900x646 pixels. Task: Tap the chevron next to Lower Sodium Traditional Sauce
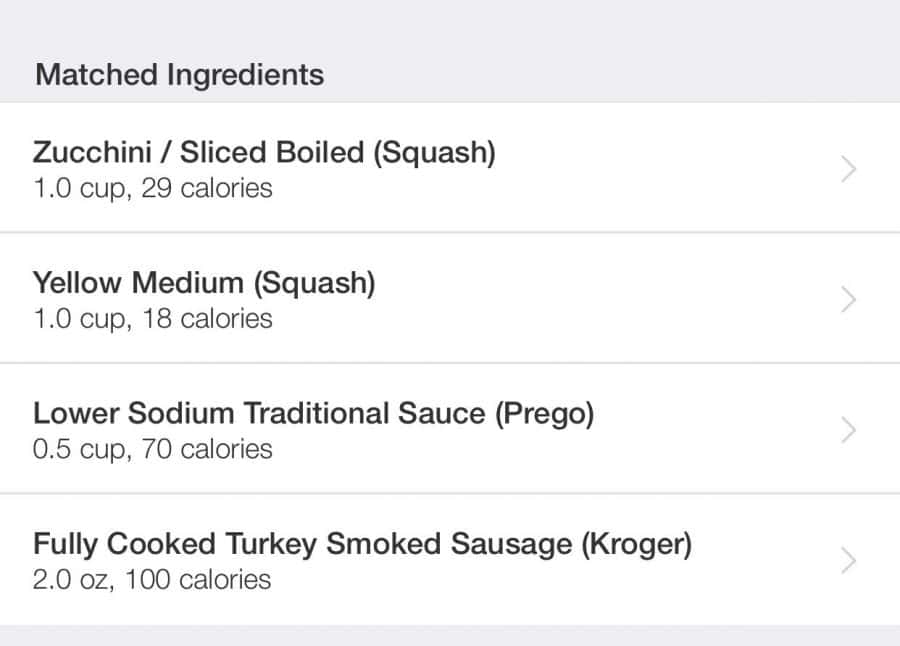coord(848,430)
